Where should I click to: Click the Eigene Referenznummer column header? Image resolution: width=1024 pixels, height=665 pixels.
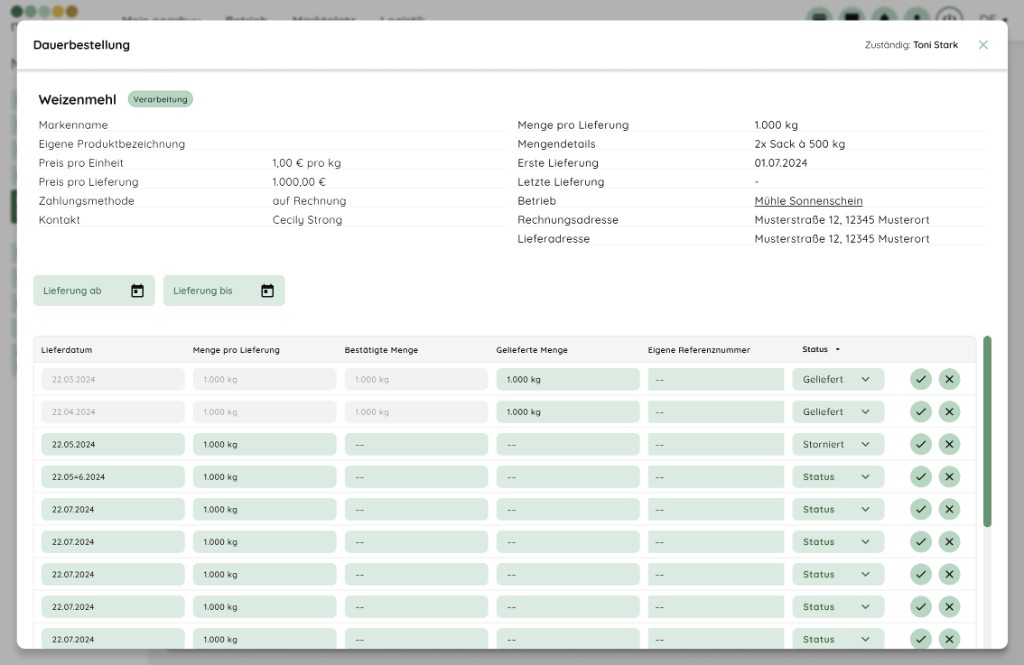coord(699,350)
